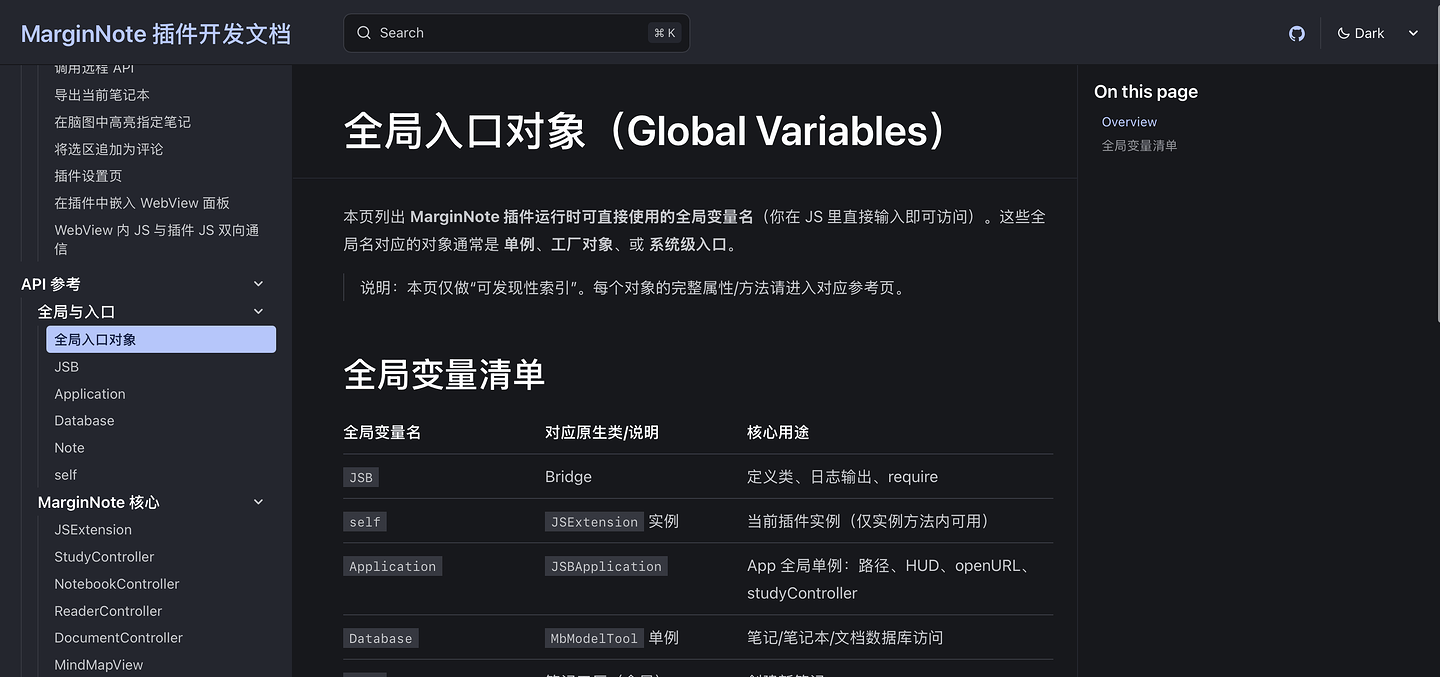Click the JSExtension code tag in table
The image size is (1440, 677).
click(594, 522)
